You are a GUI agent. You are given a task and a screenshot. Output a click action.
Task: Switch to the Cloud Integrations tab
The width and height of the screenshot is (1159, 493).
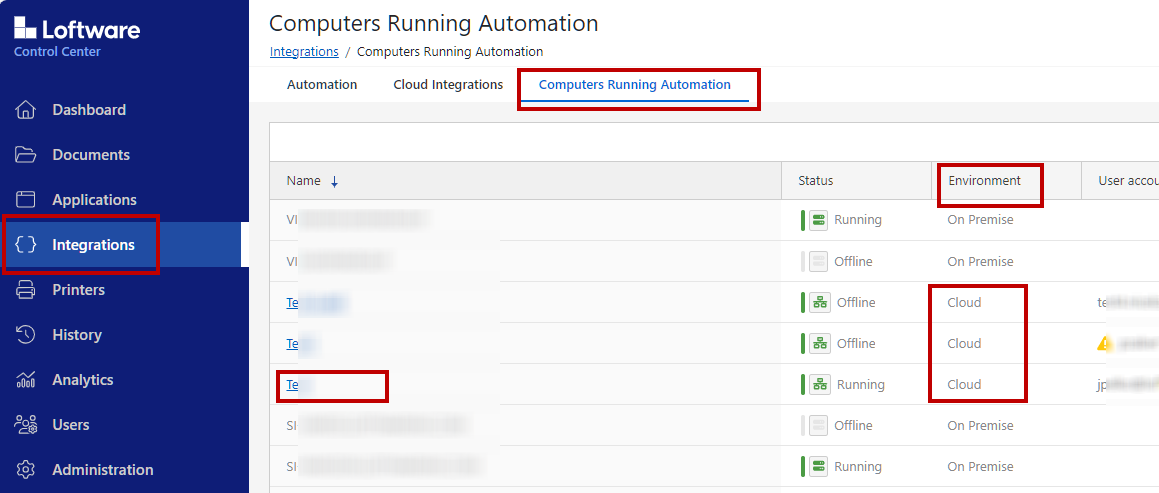[448, 85]
